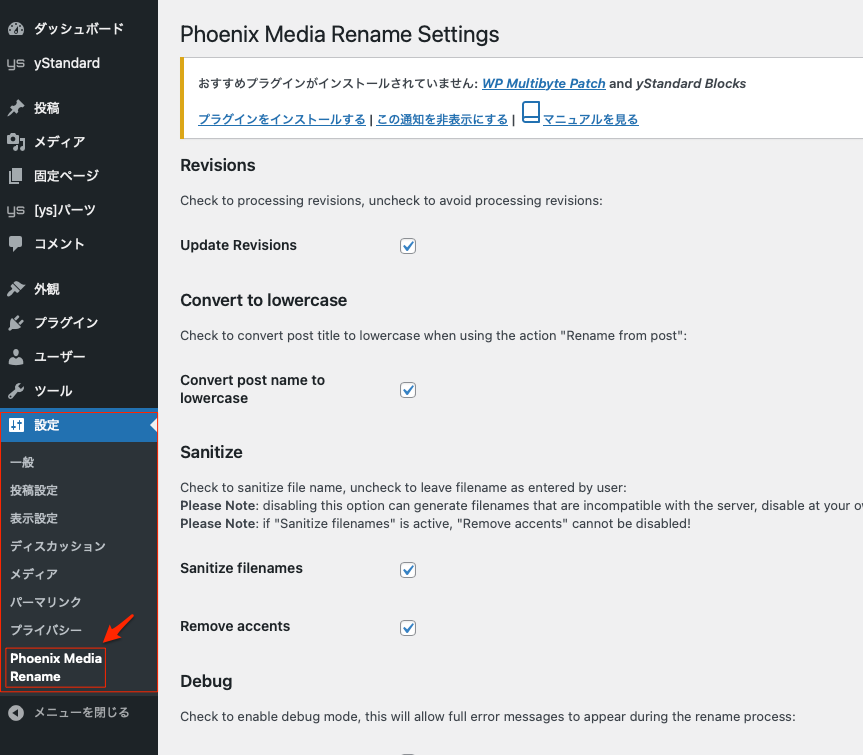This screenshot has height=755, width=863.
Task: Collapse the sidebar with メニューを閉じる
Action: (x=80, y=713)
